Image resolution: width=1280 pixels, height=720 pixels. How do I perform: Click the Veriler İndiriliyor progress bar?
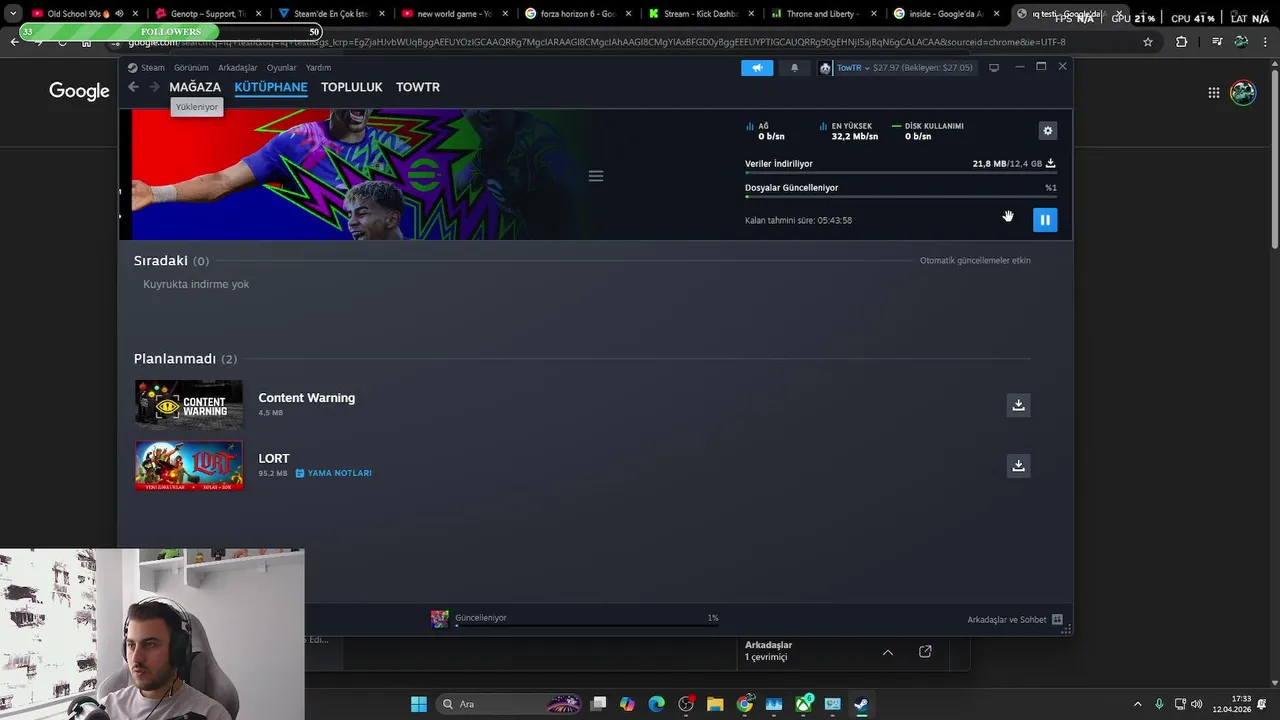point(900,173)
